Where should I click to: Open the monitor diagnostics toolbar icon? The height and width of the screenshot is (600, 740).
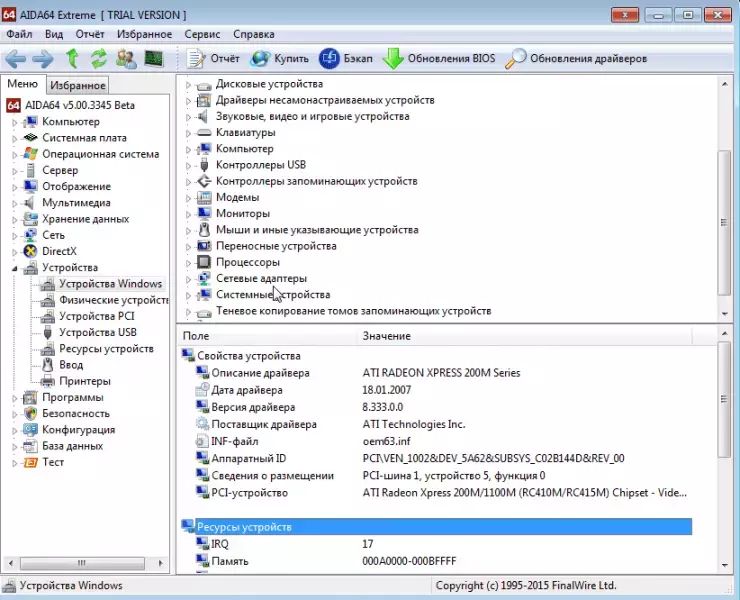coord(154,59)
